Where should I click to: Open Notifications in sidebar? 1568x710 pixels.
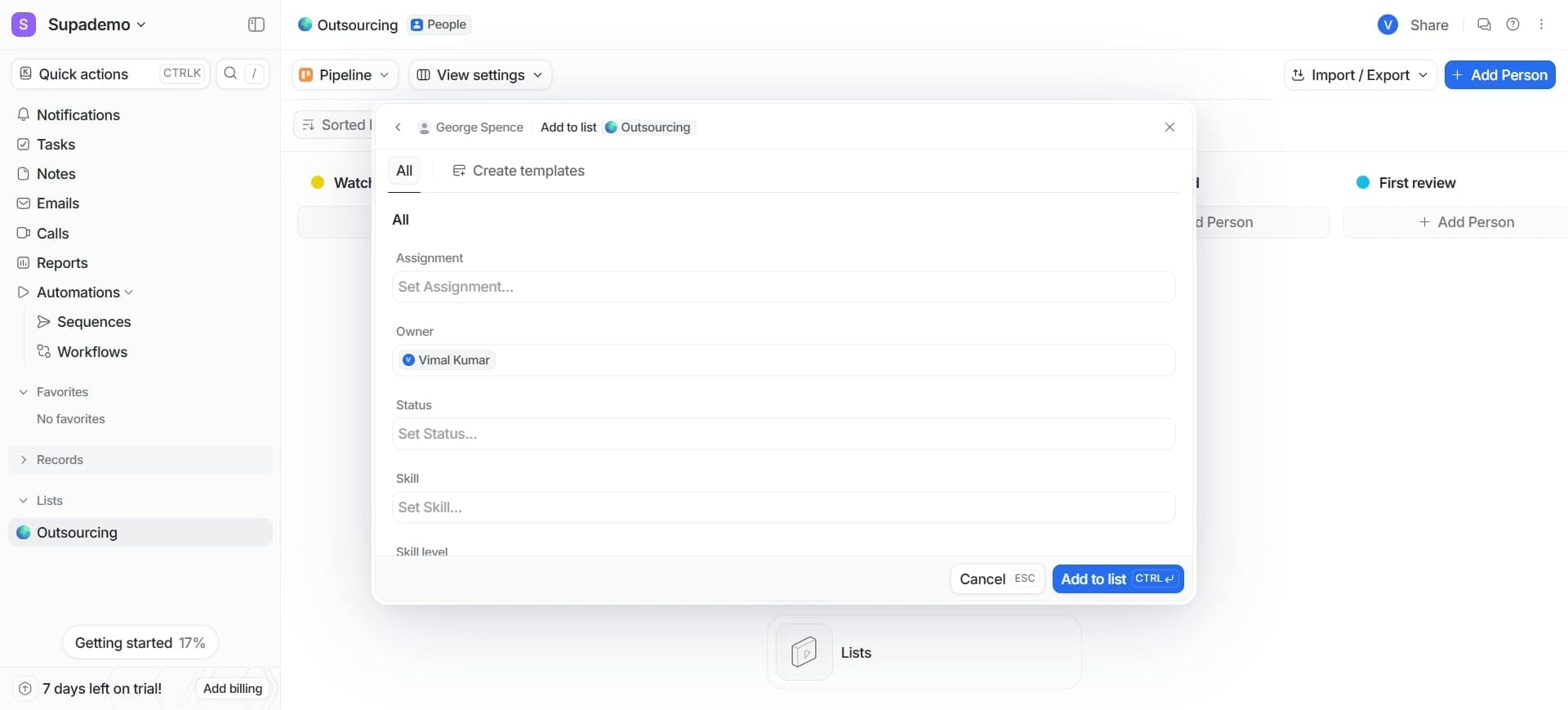78,114
